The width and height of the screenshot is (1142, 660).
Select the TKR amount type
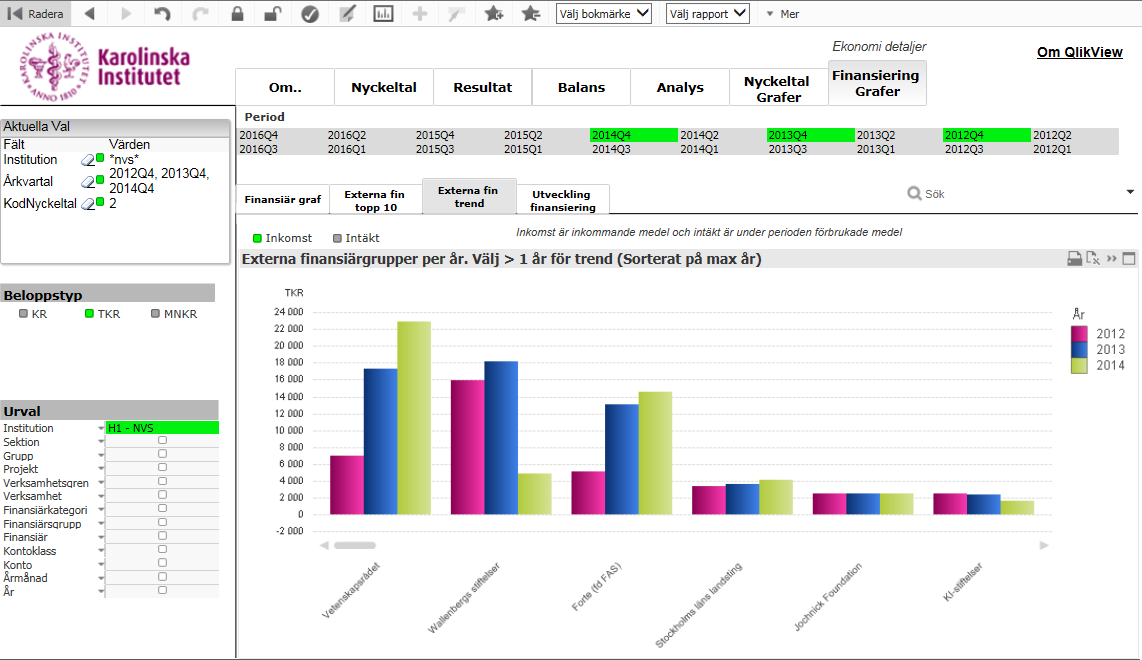coord(103,314)
